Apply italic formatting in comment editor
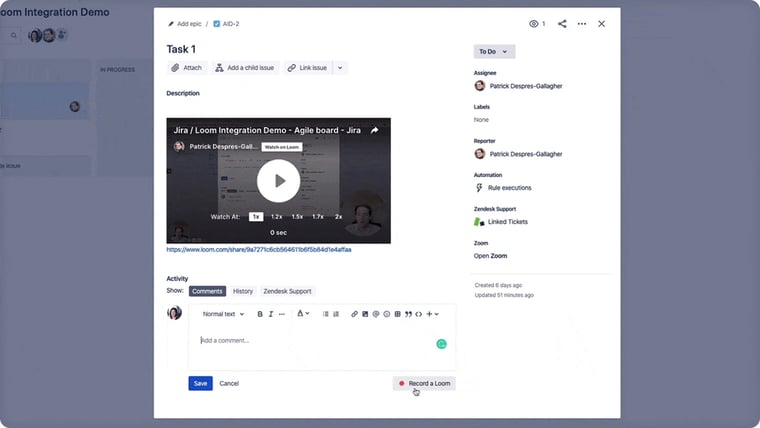The height and width of the screenshot is (428, 760). tap(270, 314)
